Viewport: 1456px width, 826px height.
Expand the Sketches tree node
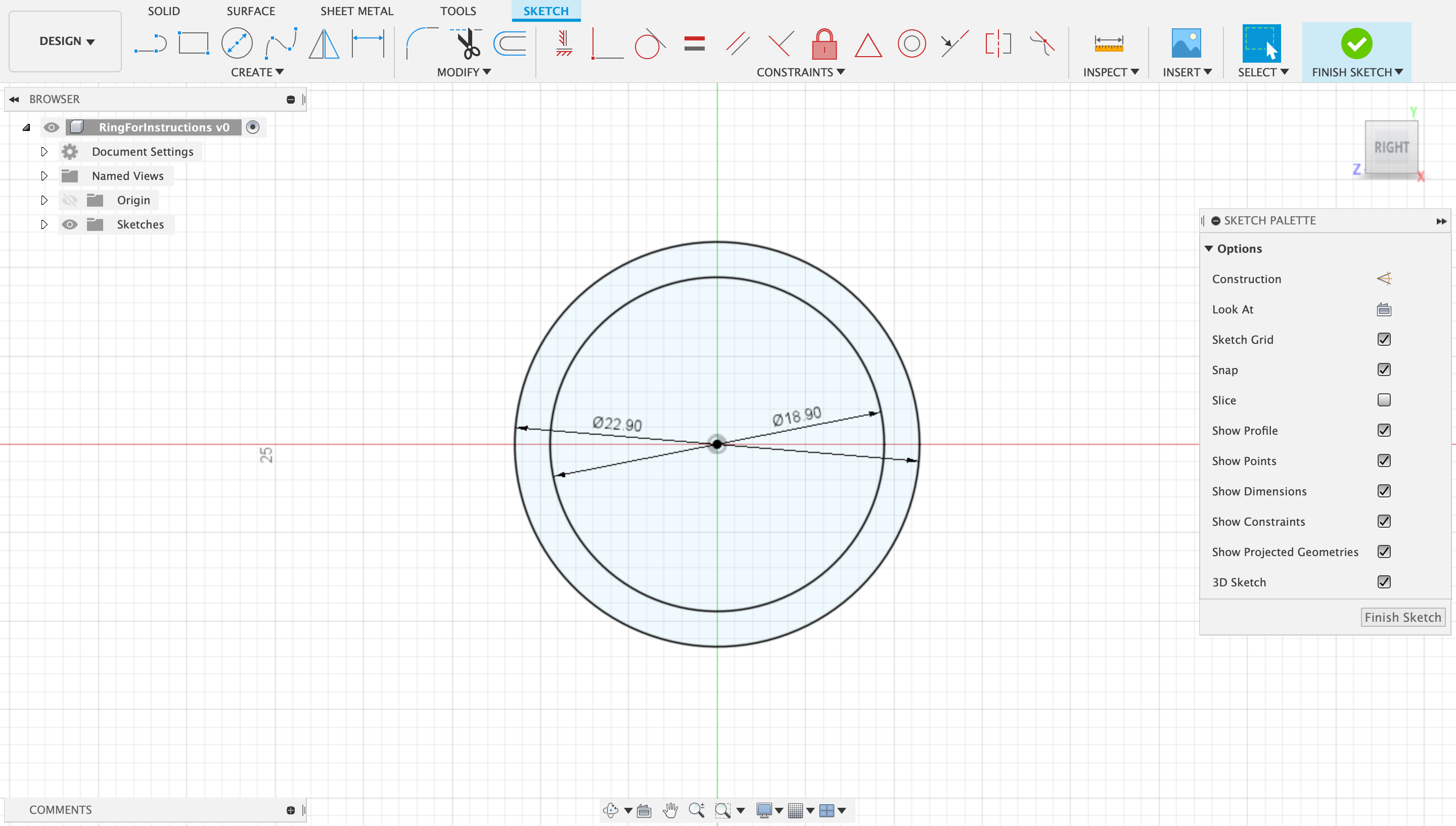click(44, 224)
